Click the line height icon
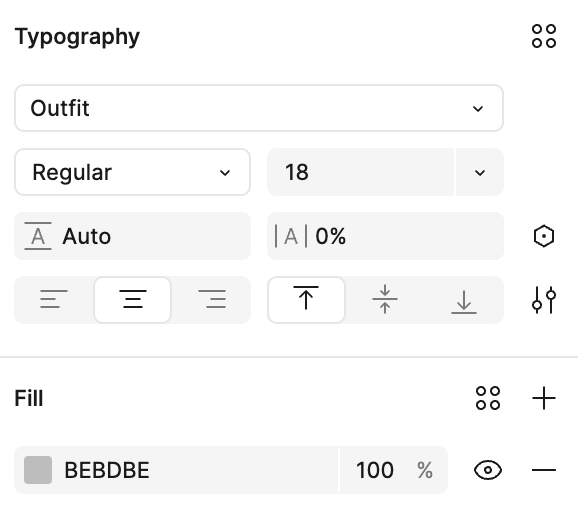Screen dimensions: 578x516 coord(38,236)
